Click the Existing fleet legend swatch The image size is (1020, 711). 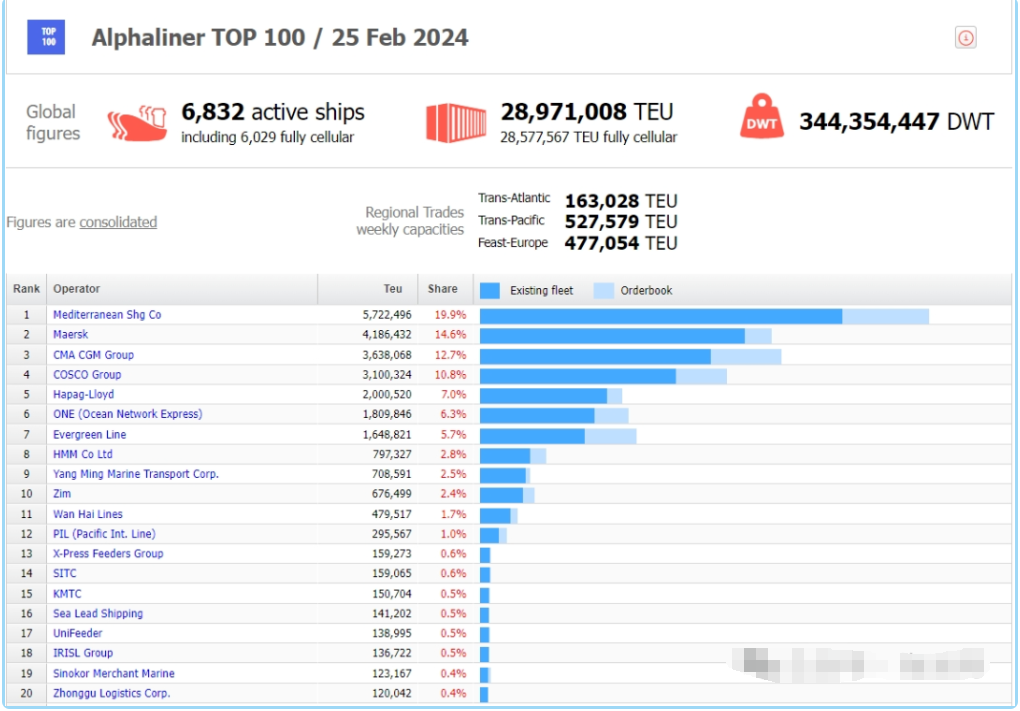tap(490, 290)
